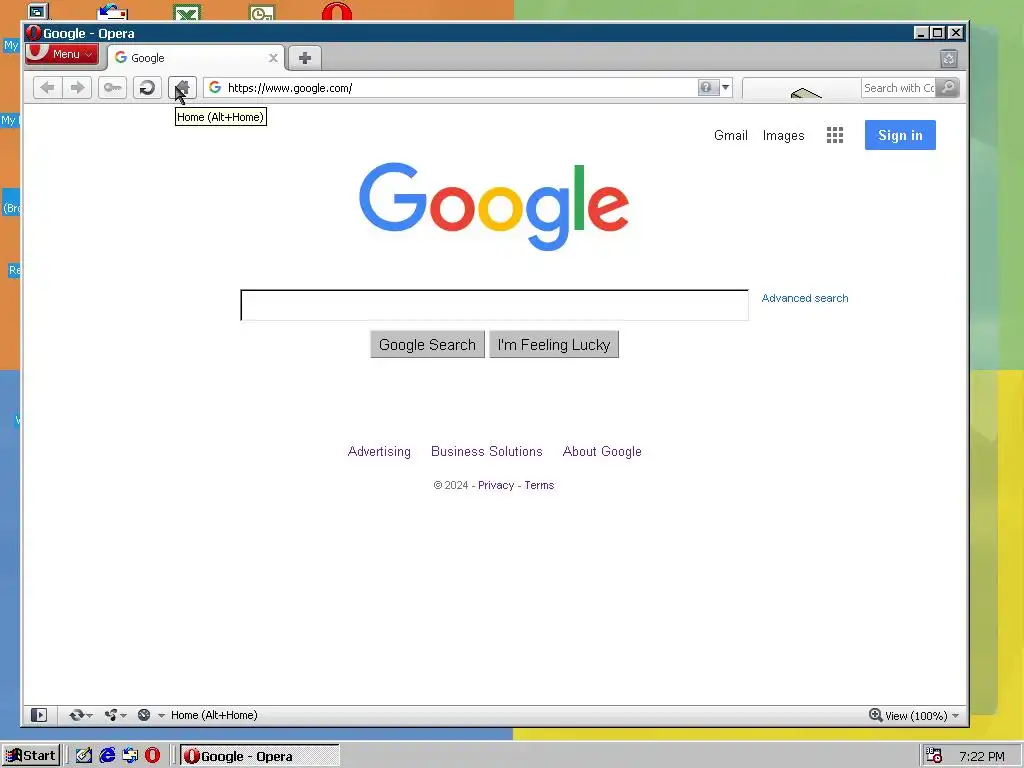Open the closed tabs trash icon

point(949,59)
